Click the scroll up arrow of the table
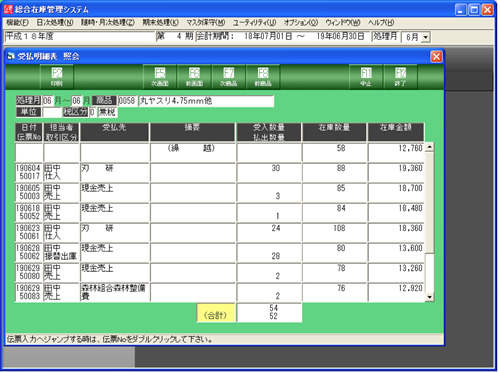This screenshot has width=500, height=372. coord(429,147)
